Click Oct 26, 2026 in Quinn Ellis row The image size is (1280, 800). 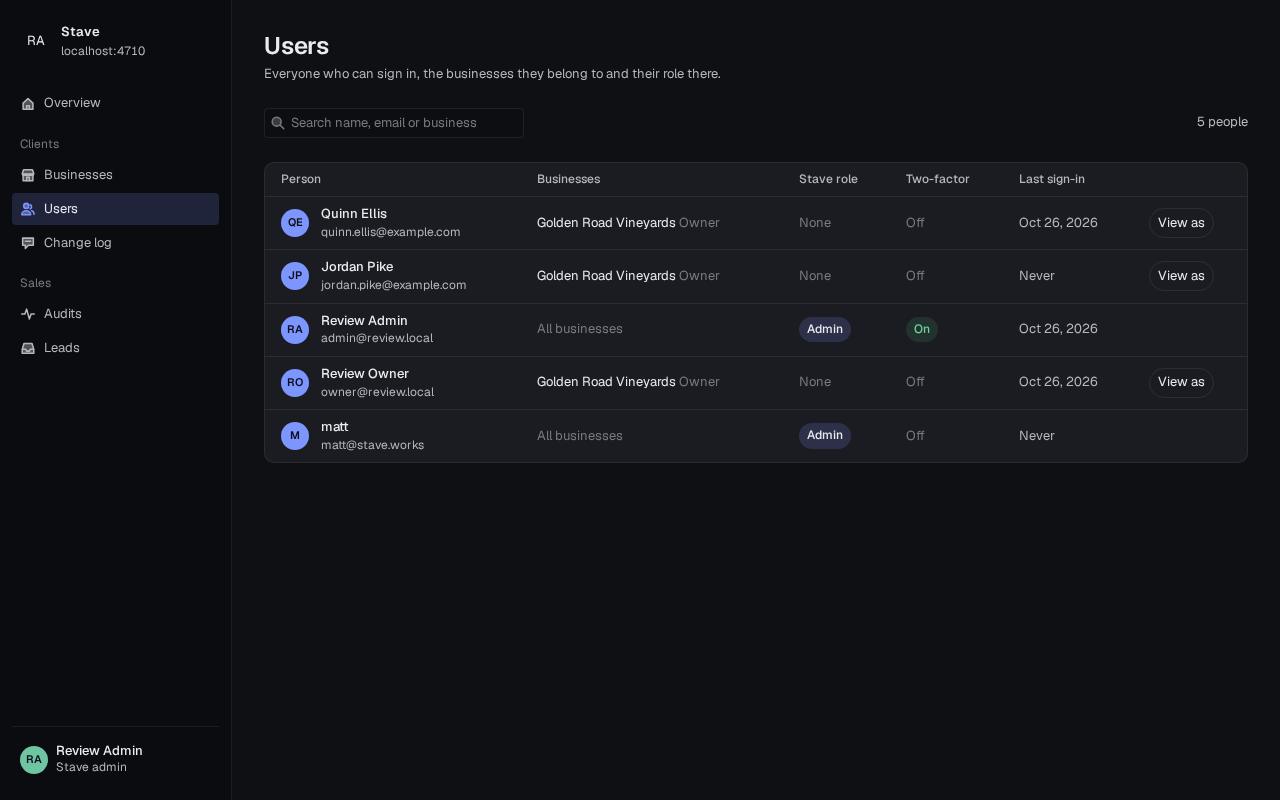1058,223
